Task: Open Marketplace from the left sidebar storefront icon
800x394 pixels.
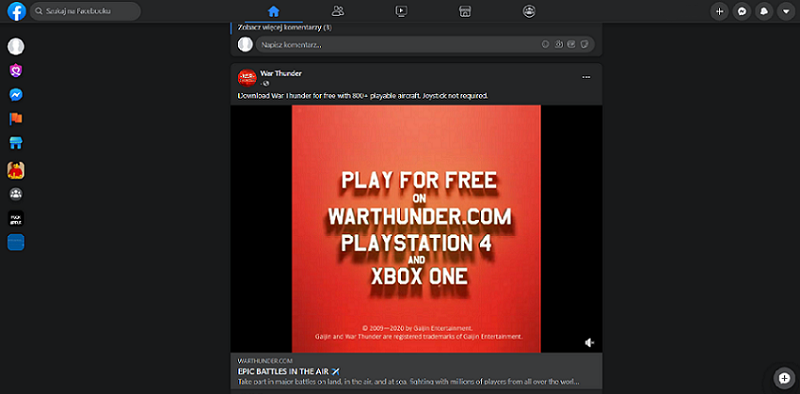Action: point(16,143)
